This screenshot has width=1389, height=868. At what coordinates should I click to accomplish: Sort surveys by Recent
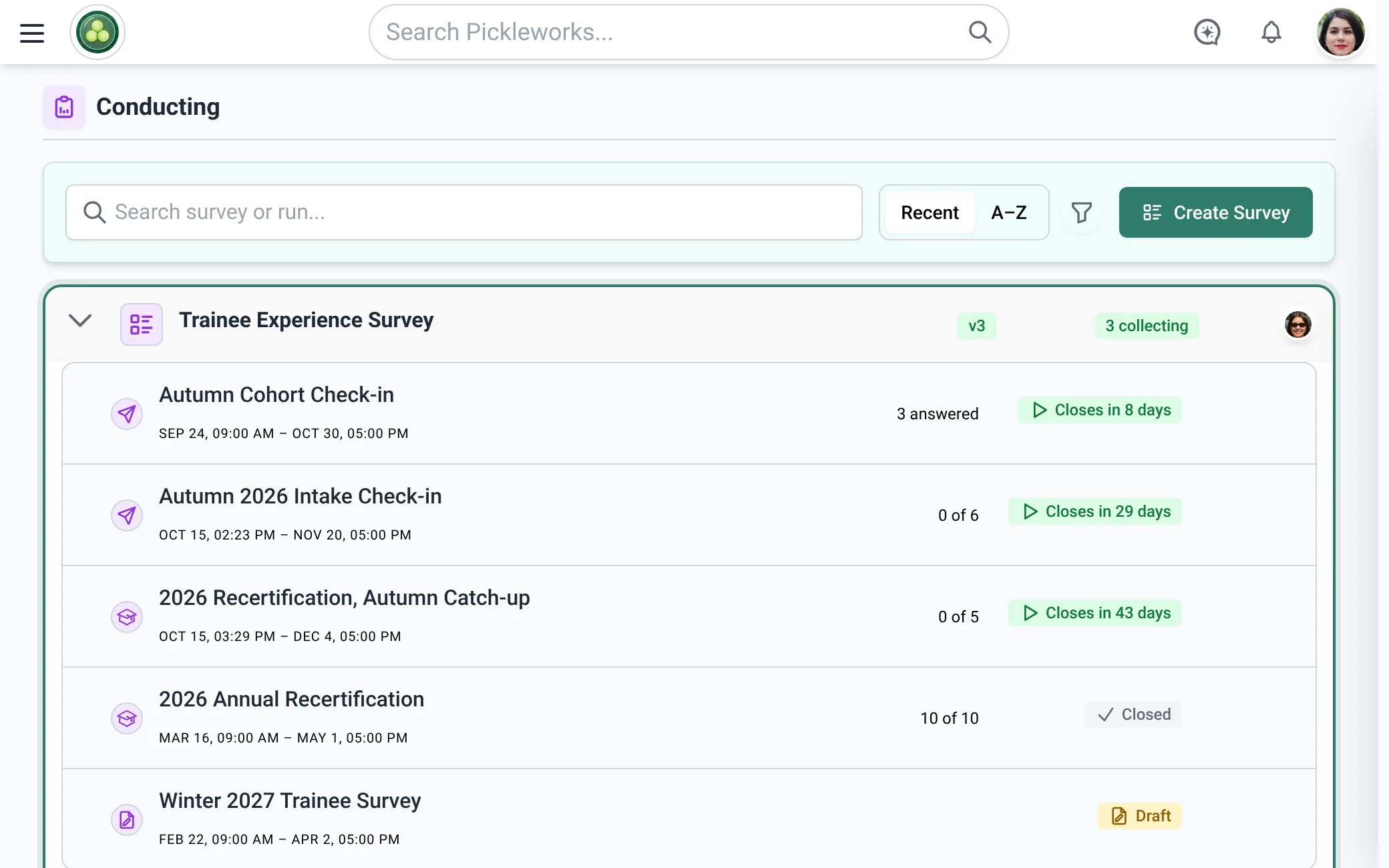coord(930,212)
